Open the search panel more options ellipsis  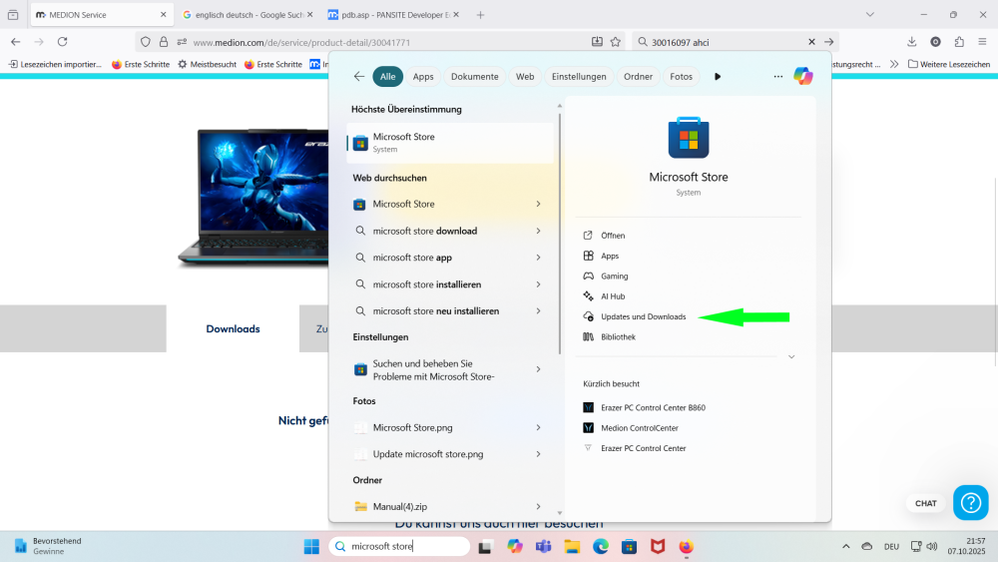778,76
